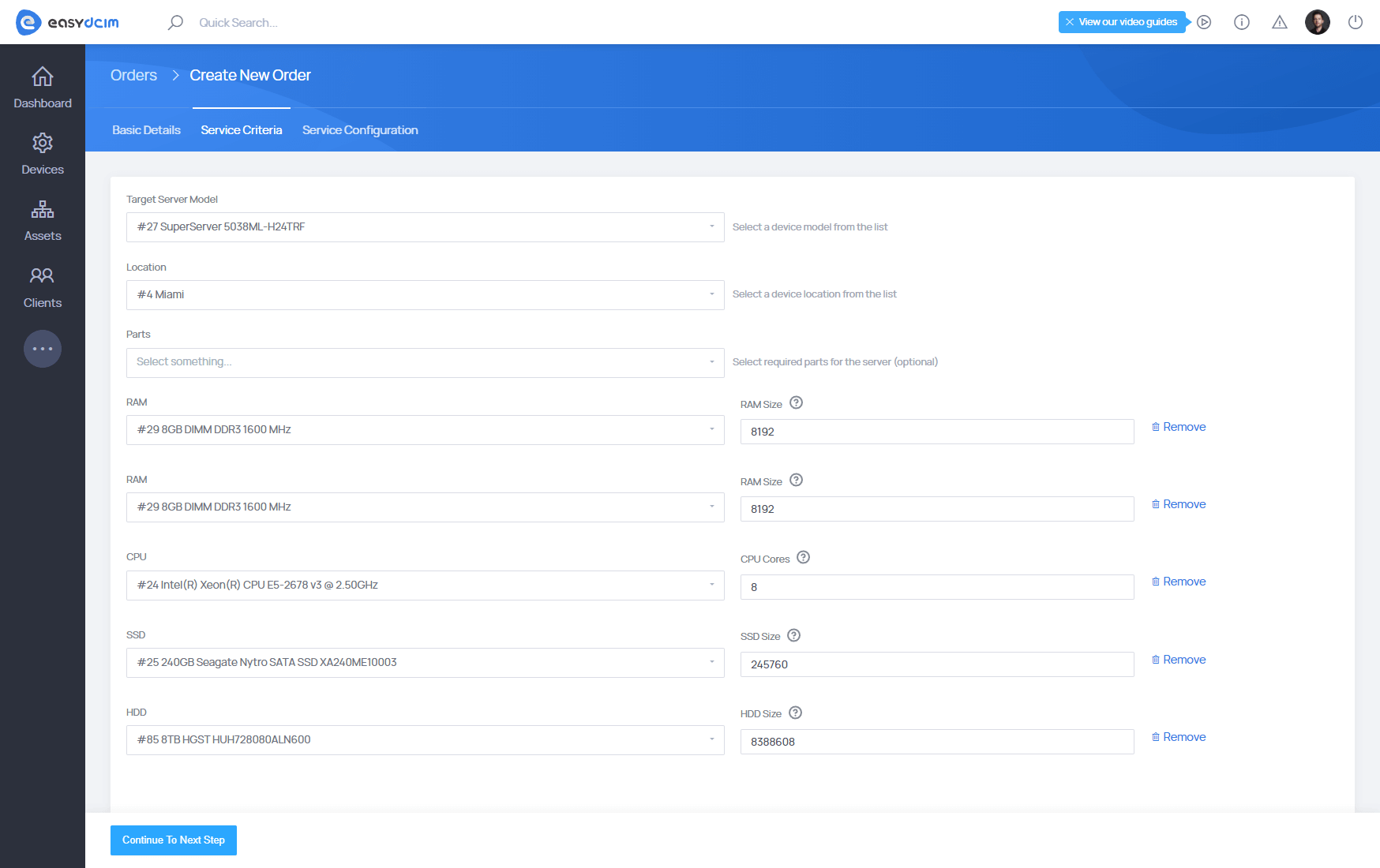Edit the CPU Cores input field

coord(936,586)
